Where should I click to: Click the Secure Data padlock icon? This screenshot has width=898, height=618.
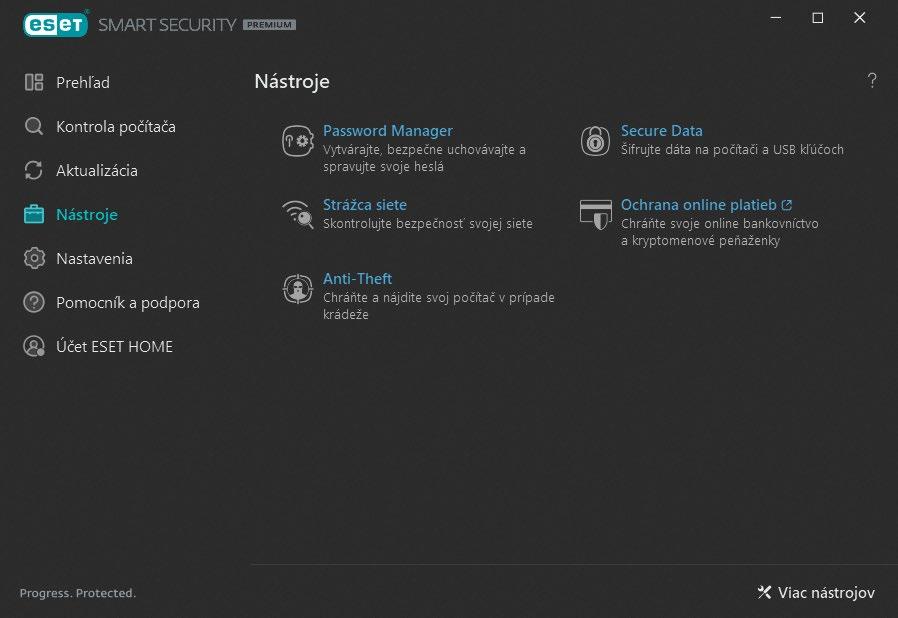tap(595, 141)
